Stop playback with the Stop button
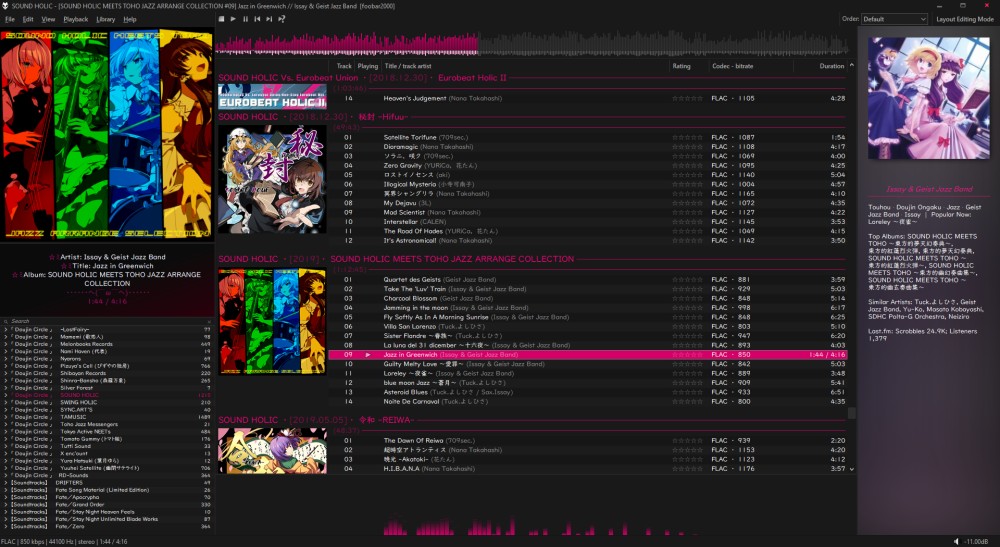 (x=221, y=19)
